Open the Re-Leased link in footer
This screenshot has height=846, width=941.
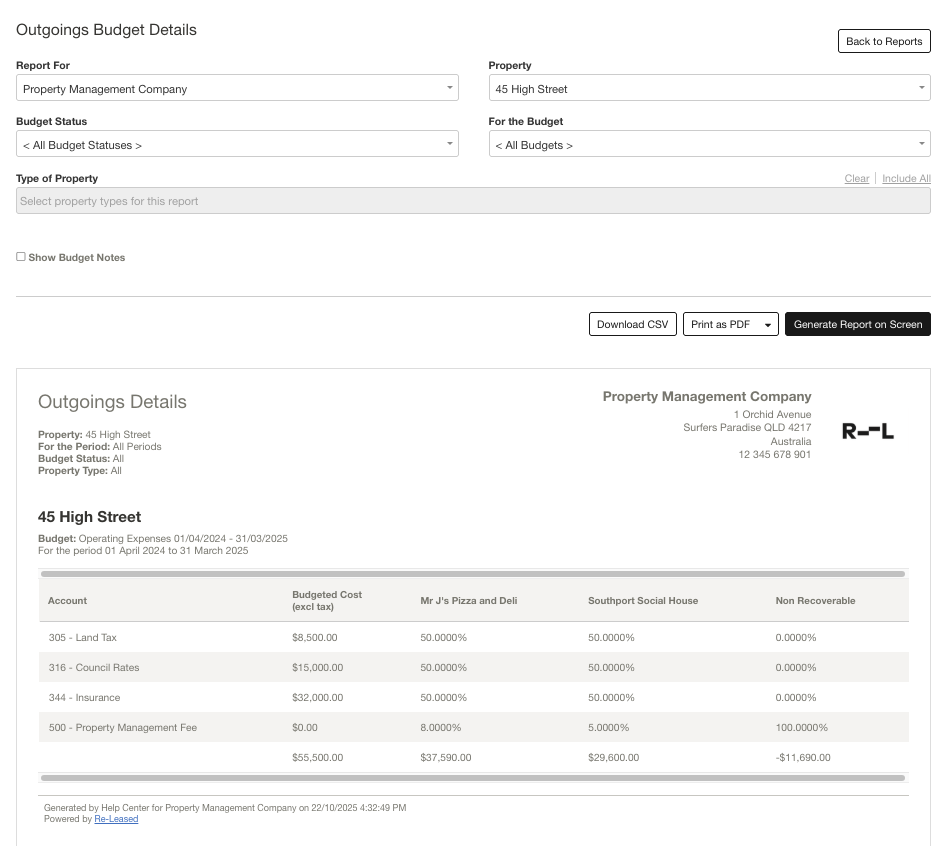(116, 819)
